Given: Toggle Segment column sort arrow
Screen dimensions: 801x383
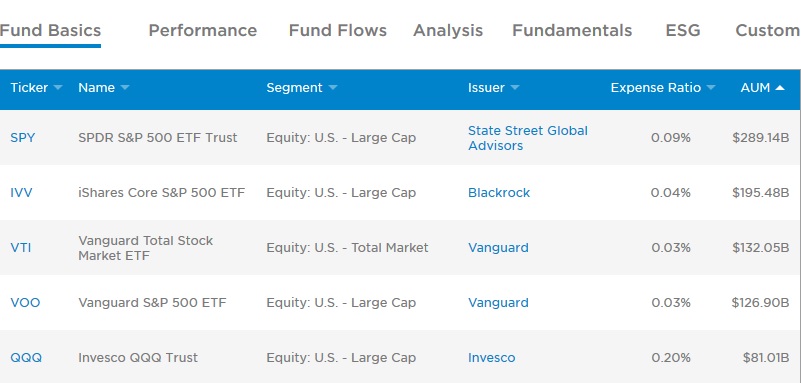Looking at the screenshot, I should click(333, 88).
